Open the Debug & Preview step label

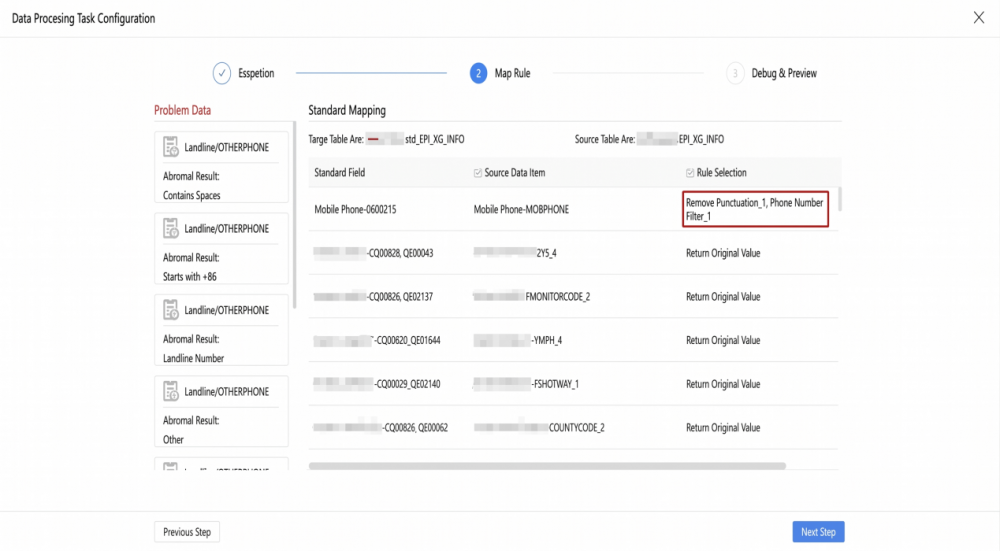(x=784, y=73)
